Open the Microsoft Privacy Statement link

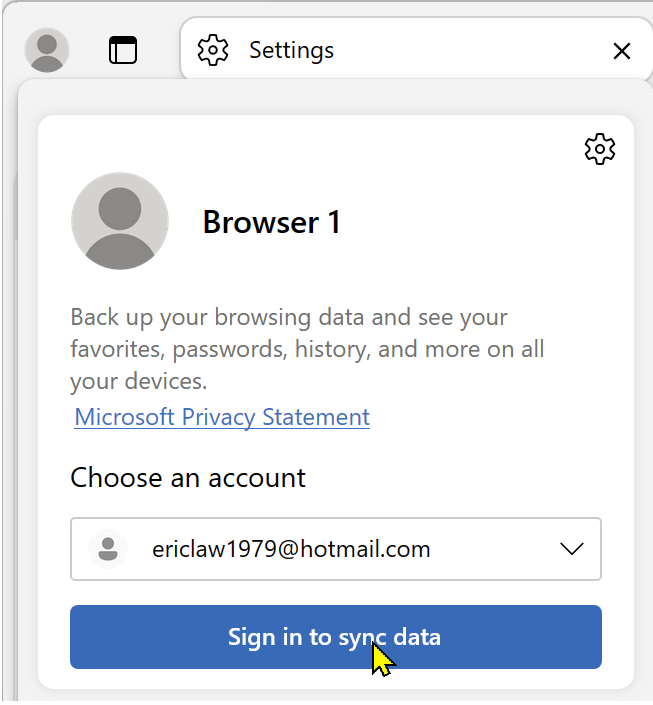(222, 417)
